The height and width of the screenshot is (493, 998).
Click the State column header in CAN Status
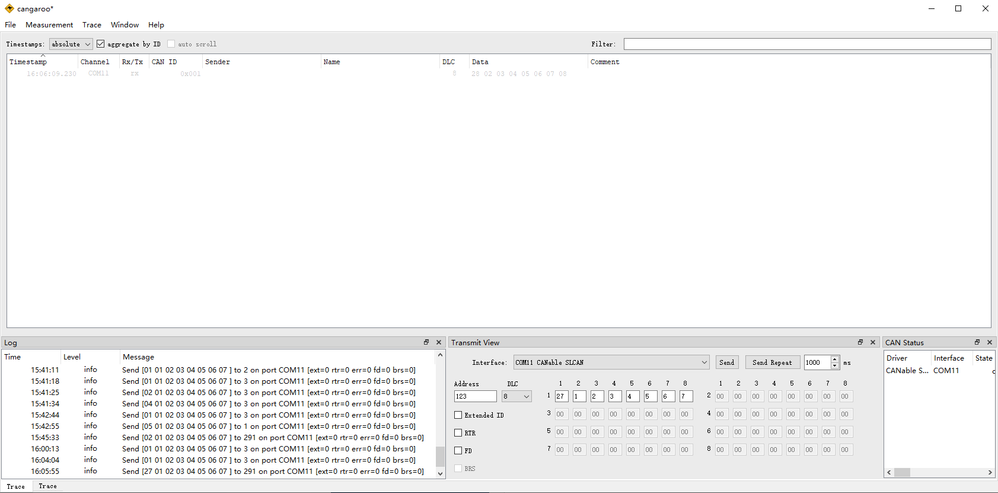click(983, 358)
